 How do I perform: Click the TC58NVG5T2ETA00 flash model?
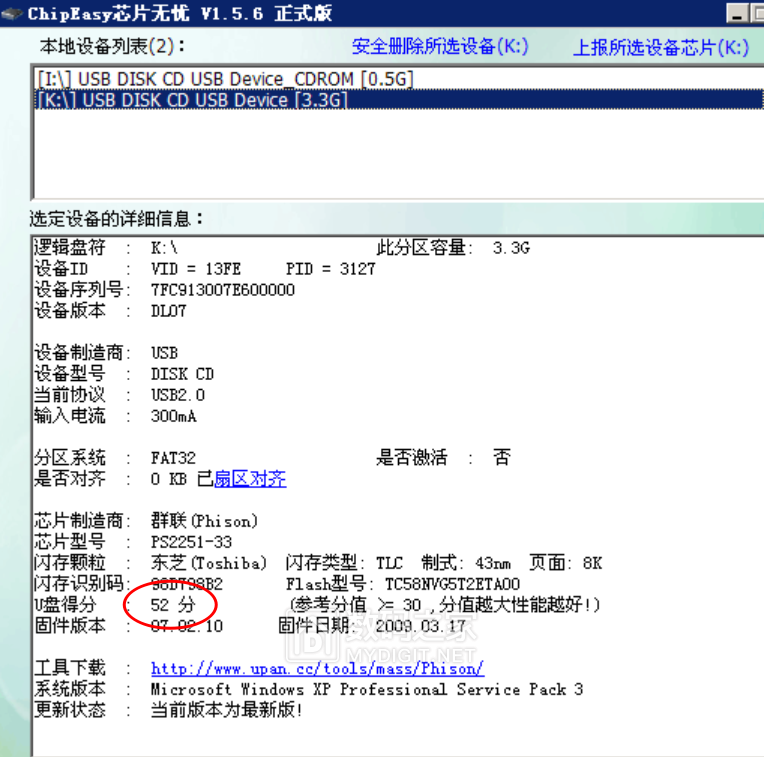coord(452,584)
